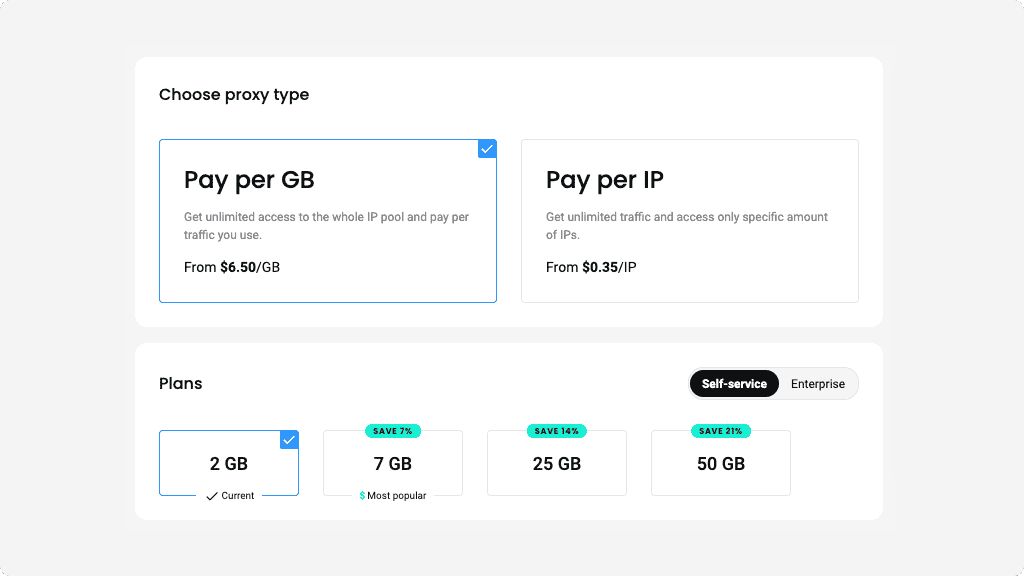This screenshot has height=576, width=1024.
Task: Click the SAVE 14% badge
Action: [557, 431]
